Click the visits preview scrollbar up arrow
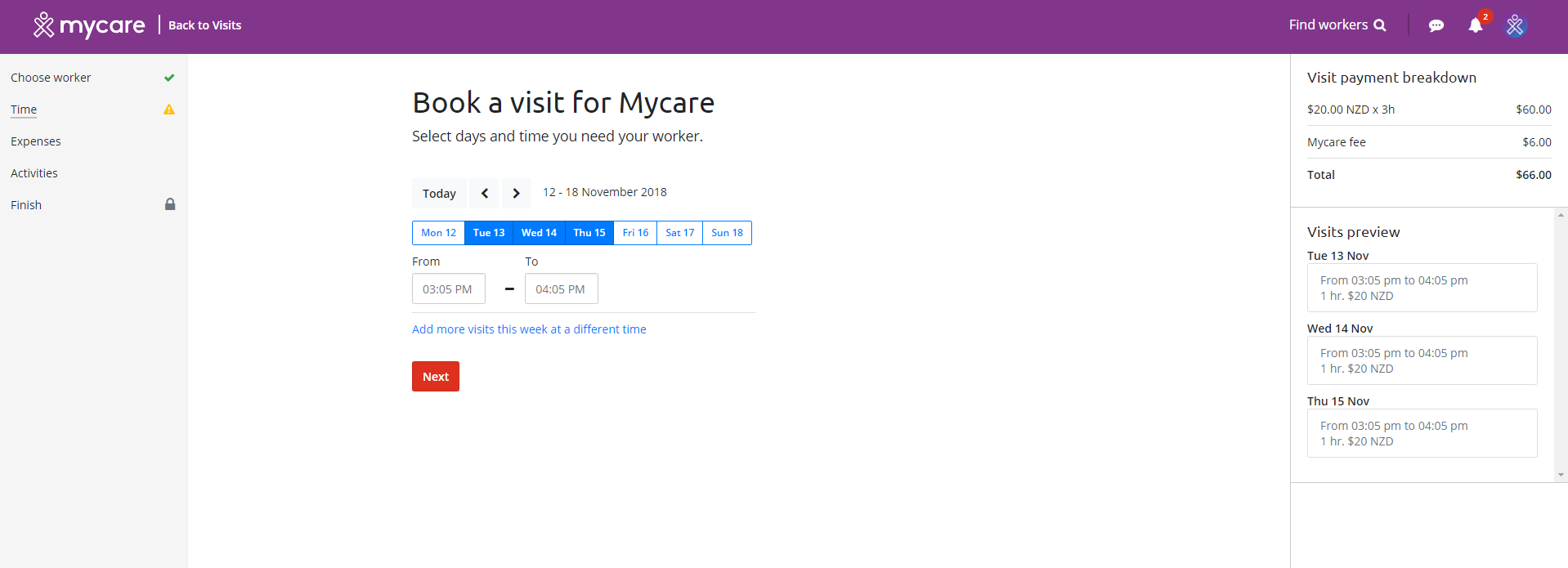 [1561, 215]
